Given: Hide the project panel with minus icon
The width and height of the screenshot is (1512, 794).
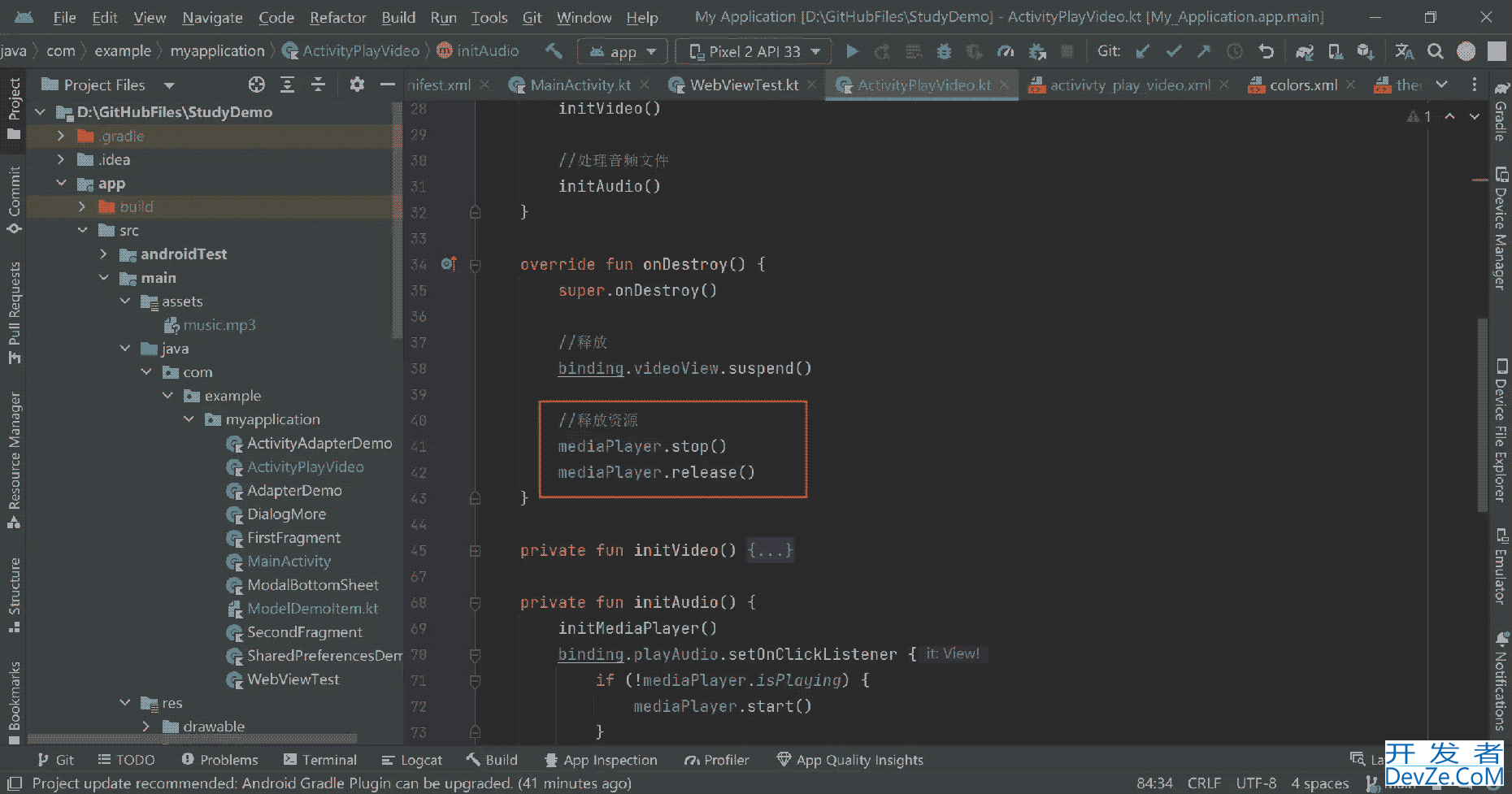Looking at the screenshot, I should pos(388,85).
